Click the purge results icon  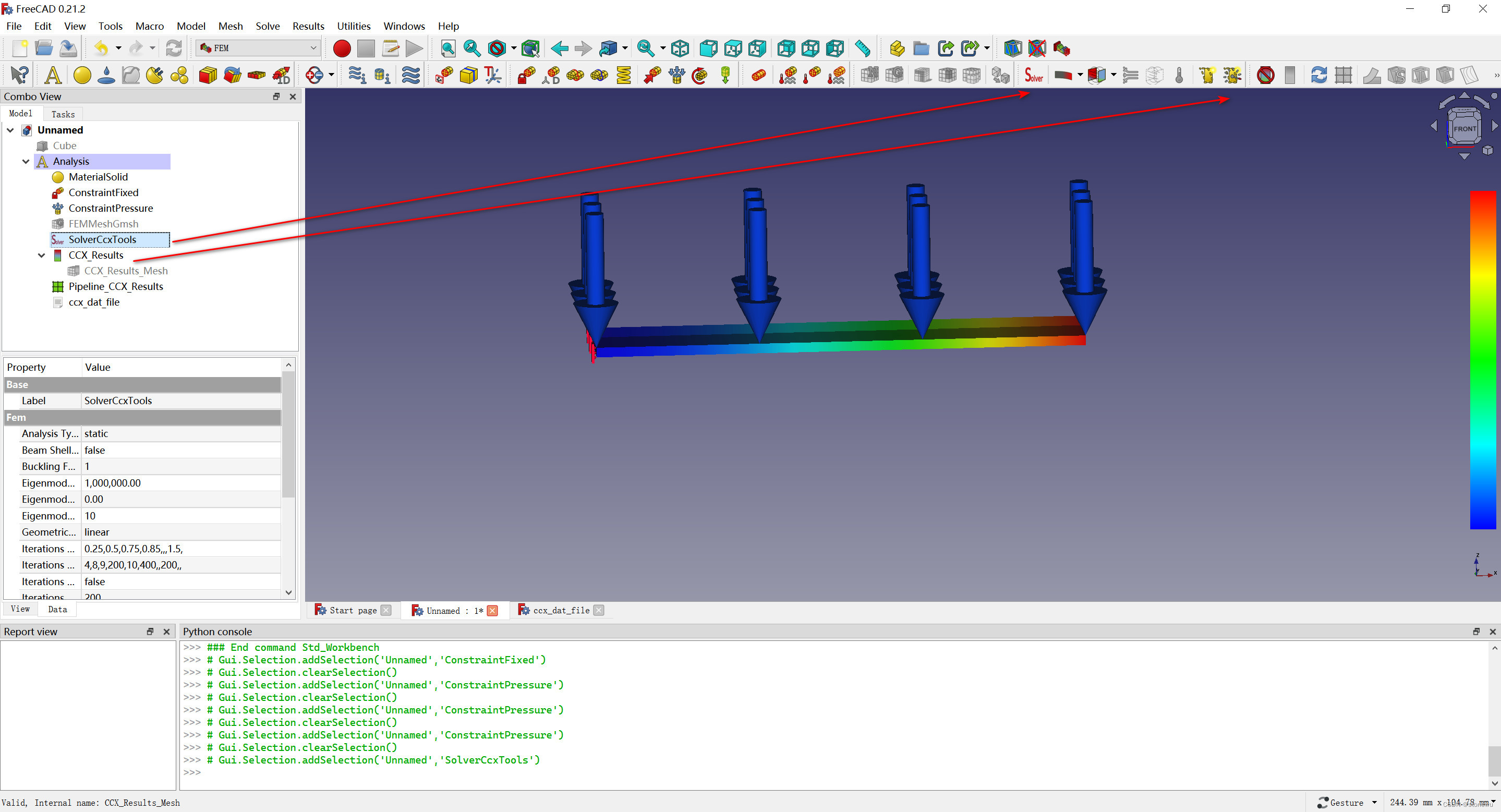(1265, 75)
